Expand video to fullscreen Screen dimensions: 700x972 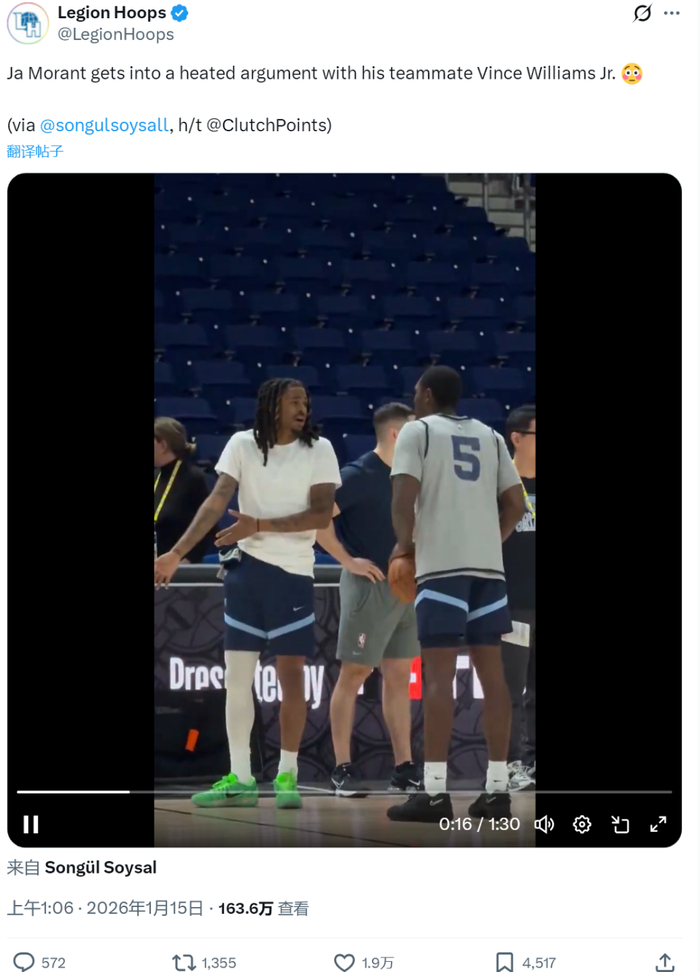[658, 824]
